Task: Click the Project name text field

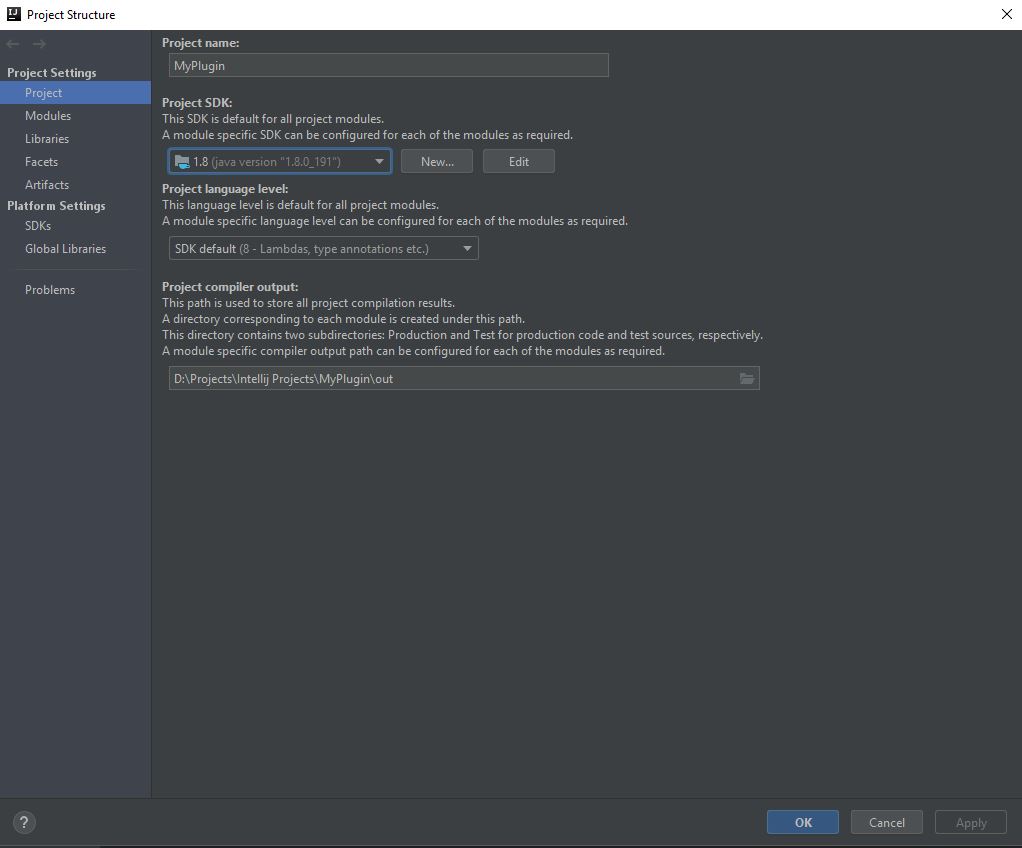Action: [388, 65]
